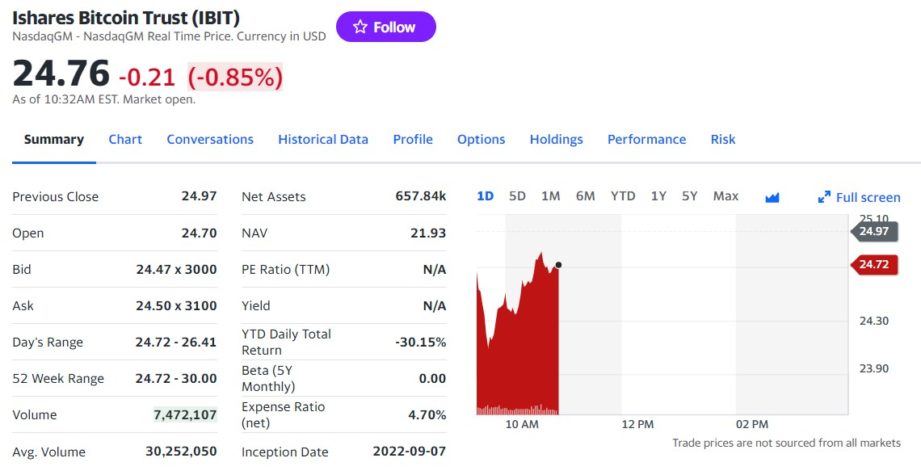The height and width of the screenshot is (475, 921).
Task: Open the Performance tab
Action: point(646,139)
